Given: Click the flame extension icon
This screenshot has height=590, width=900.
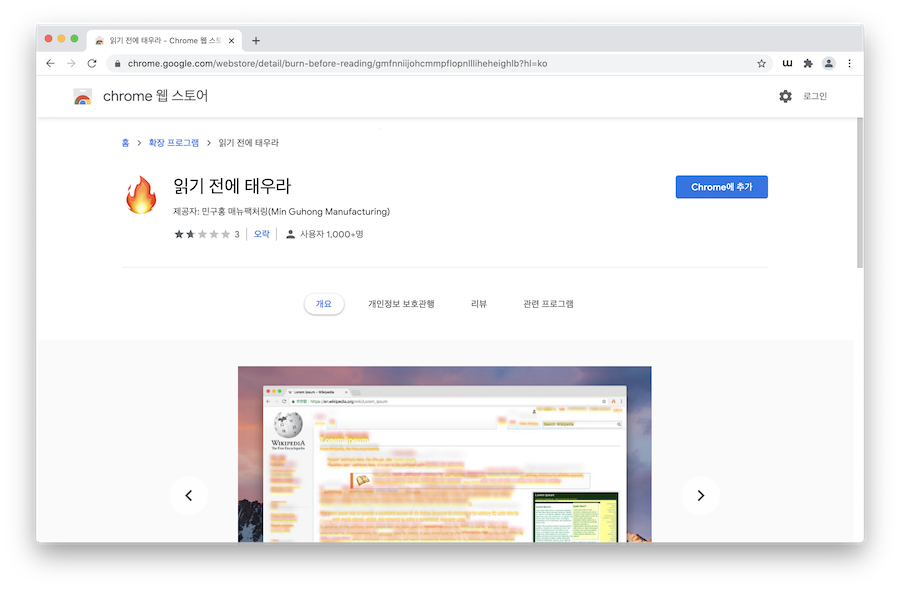Looking at the screenshot, I should (141, 195).
